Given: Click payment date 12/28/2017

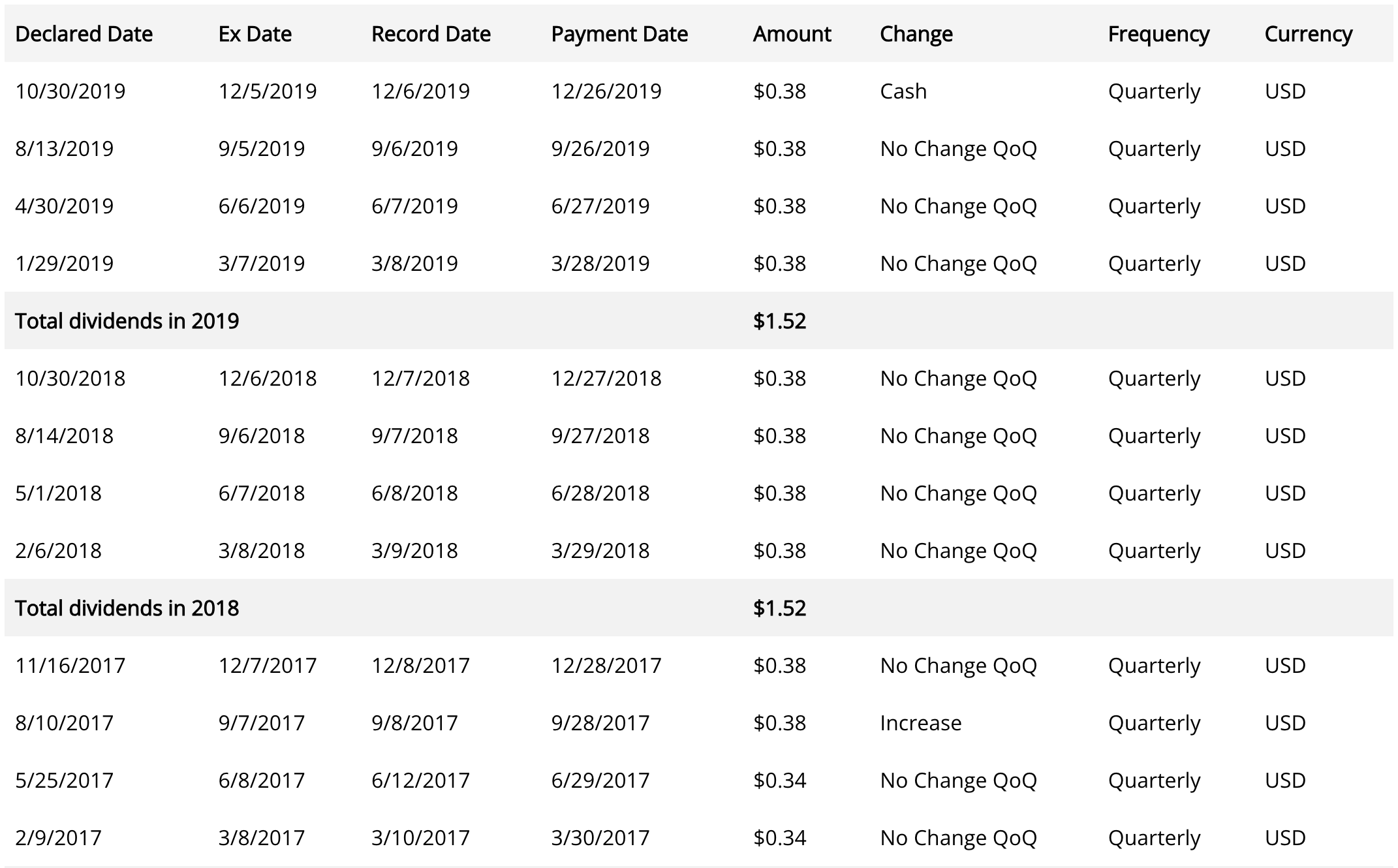Looking at the screenshot, I should (x=606, y=666).
